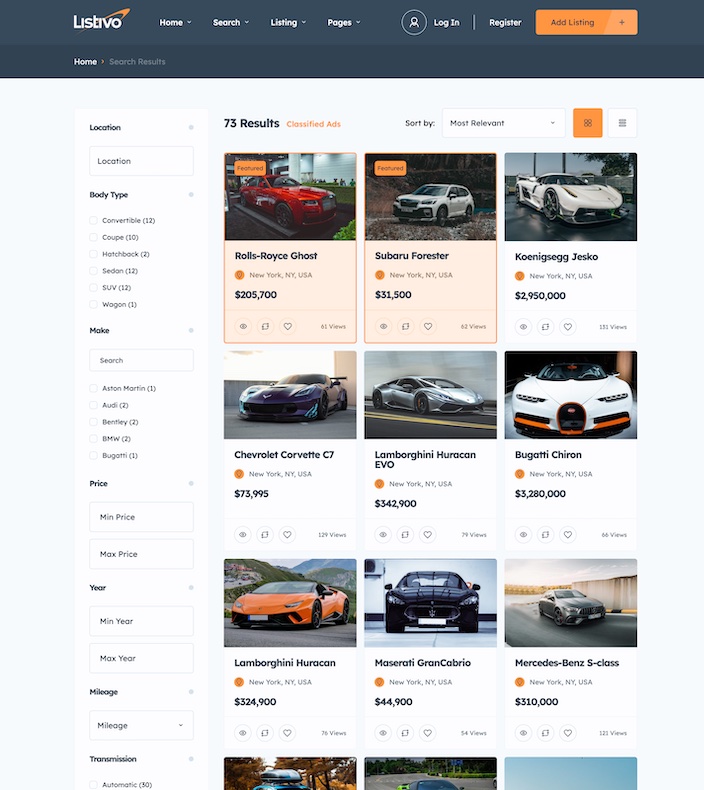The width and height of the screenshot is (704, 790).
Task: Heart the Maserati GranCabrio listing
Action: pyautogui.click(x=428, y=733)
